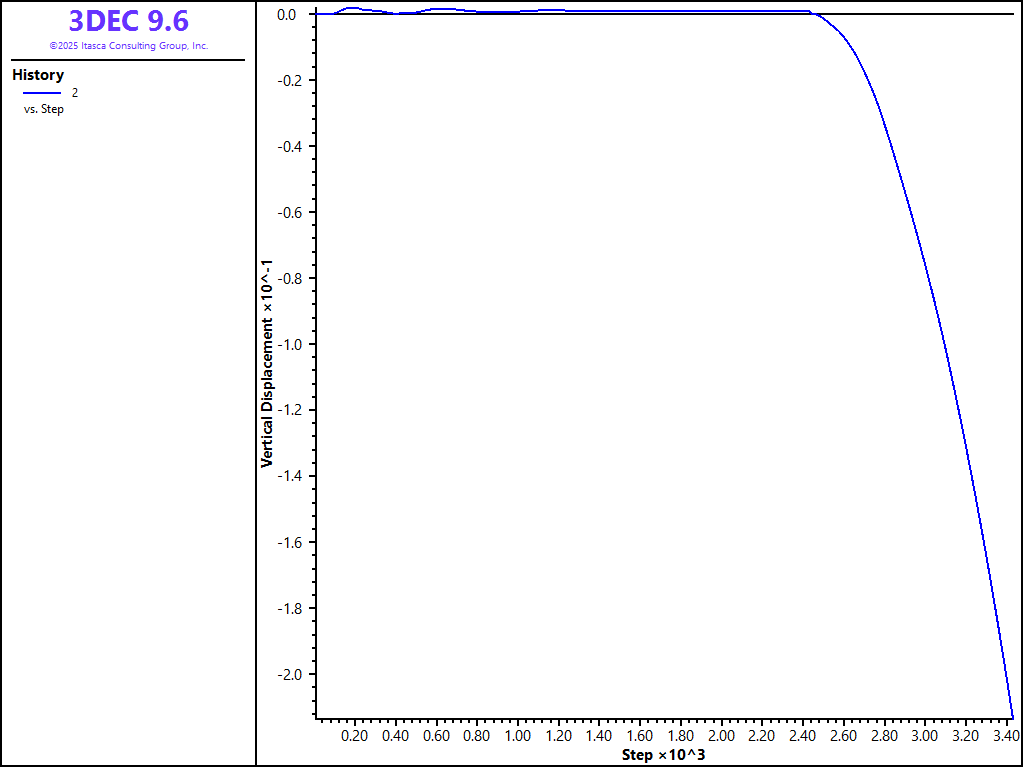Click the 1.80 tick label on x-axis
Viewport: 1024px width, 768px height.
click(x=680, y=736)
